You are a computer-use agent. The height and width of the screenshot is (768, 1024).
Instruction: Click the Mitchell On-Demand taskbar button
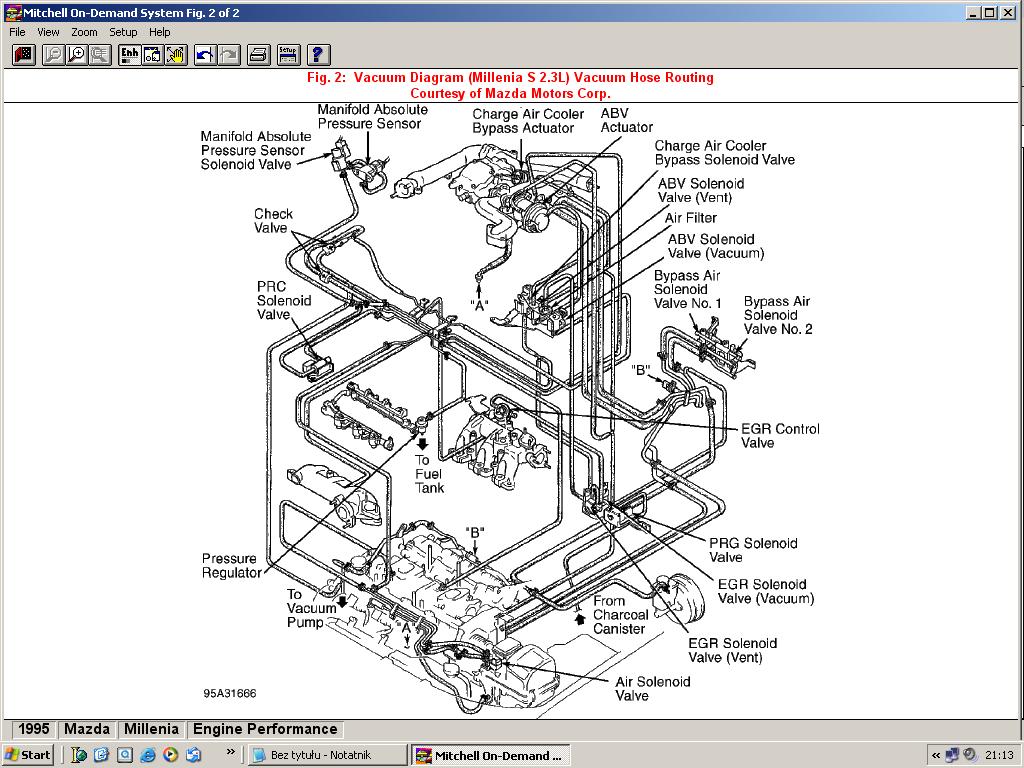(490, 755)
